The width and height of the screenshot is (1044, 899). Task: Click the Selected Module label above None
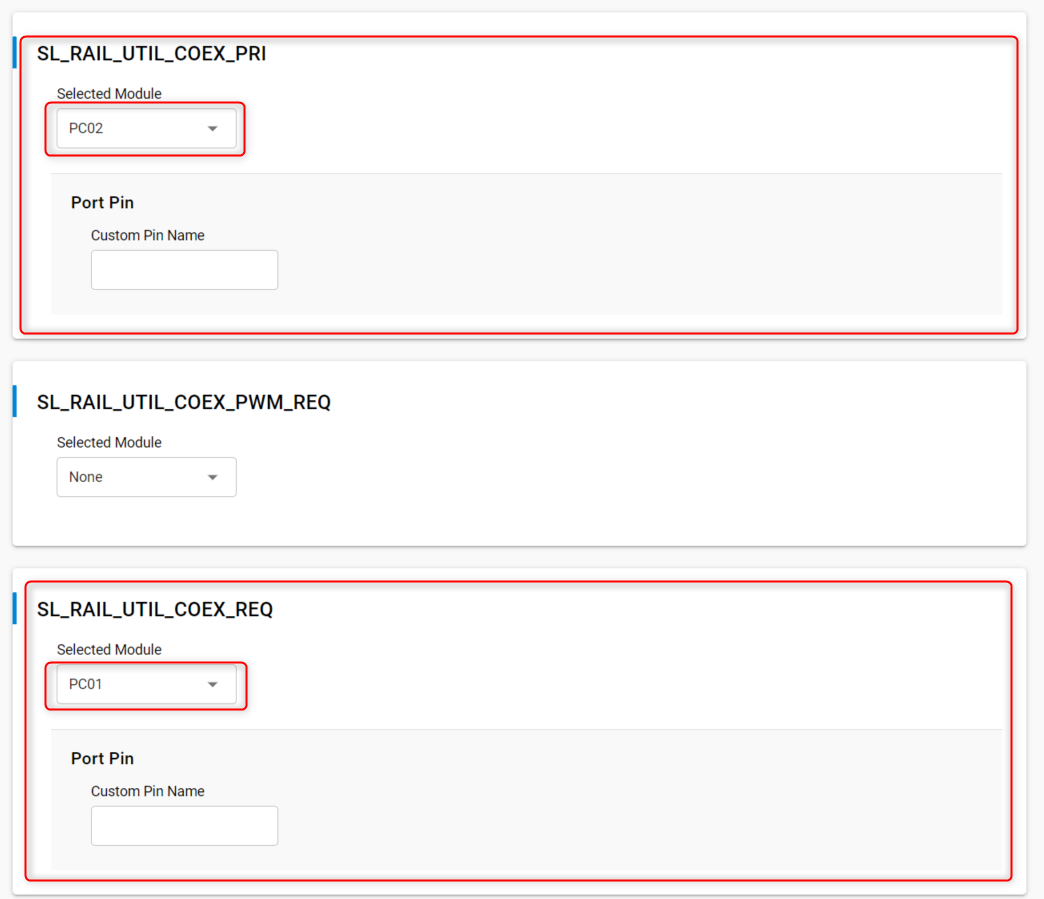(x=109, y=442)
